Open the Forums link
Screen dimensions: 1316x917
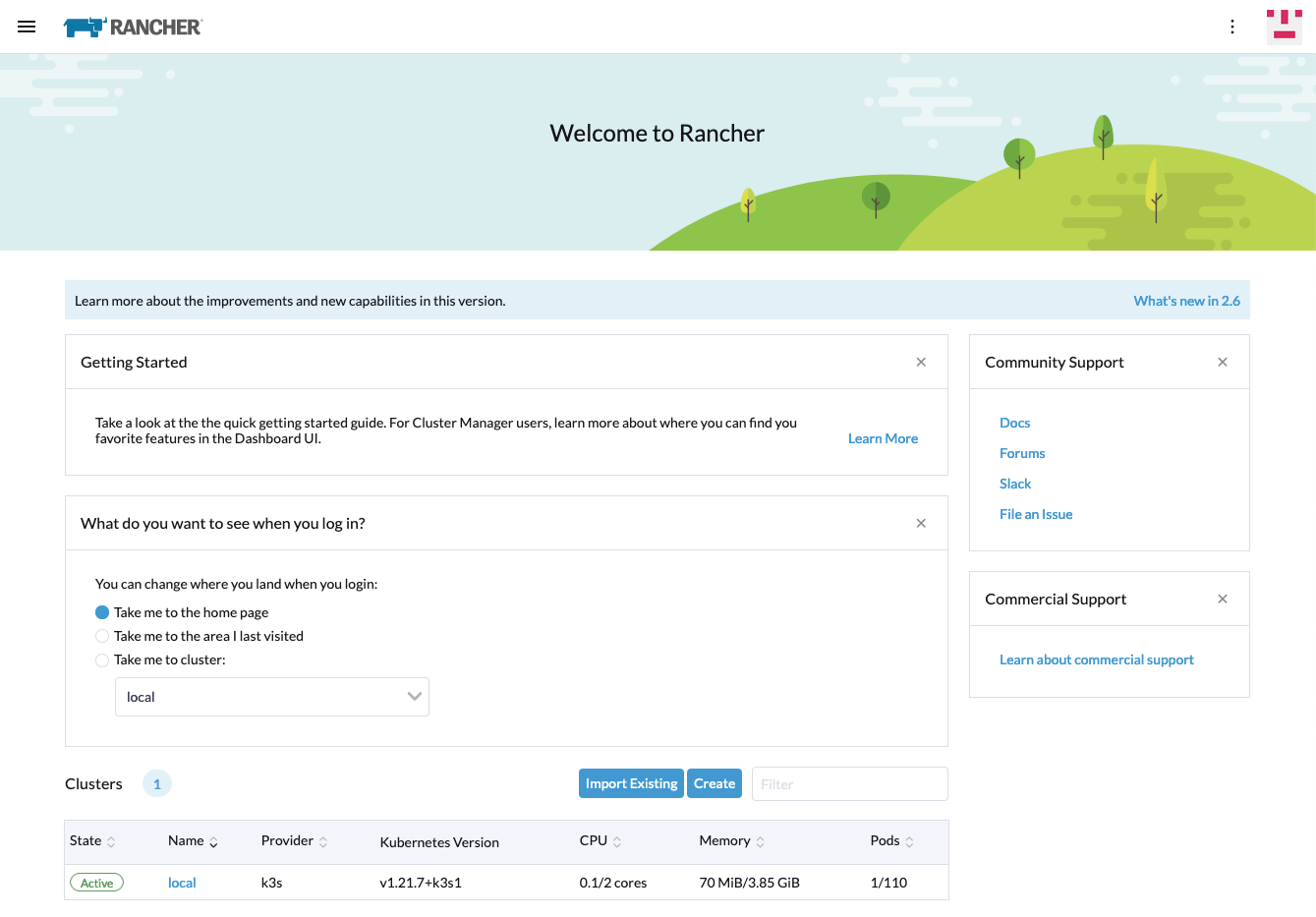1022,453
